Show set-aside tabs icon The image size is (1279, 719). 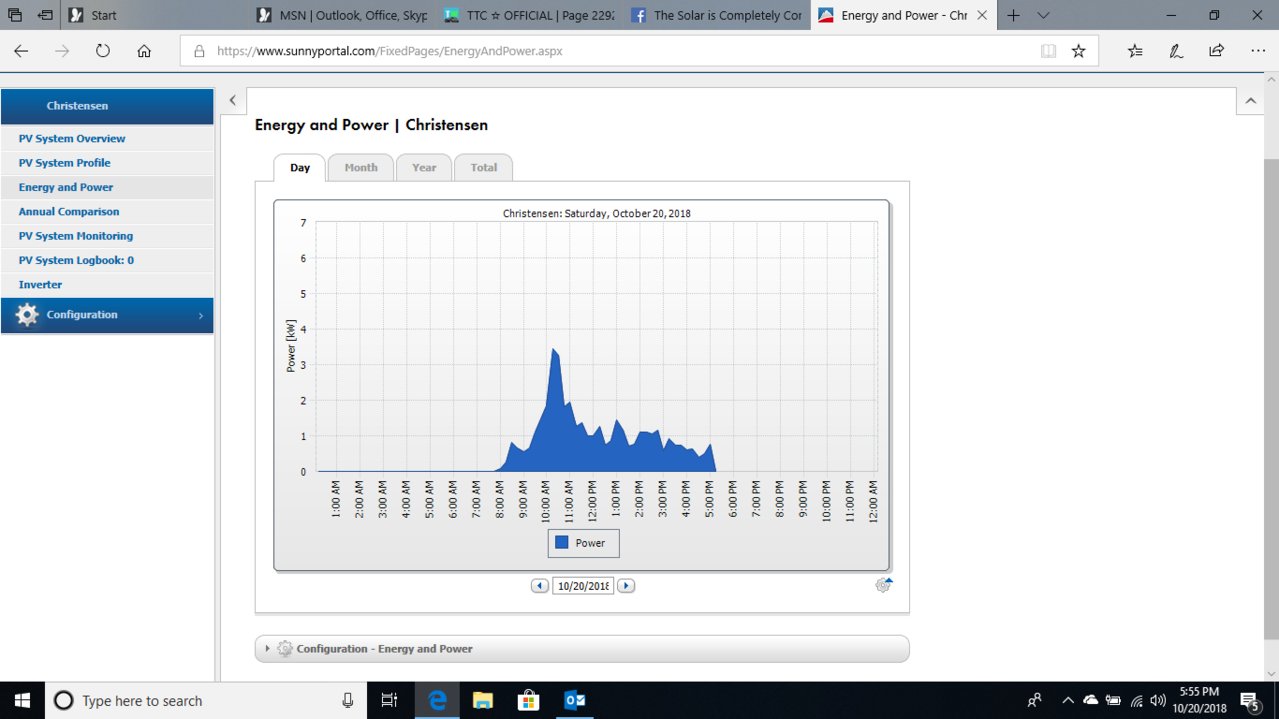pos(16,16)
